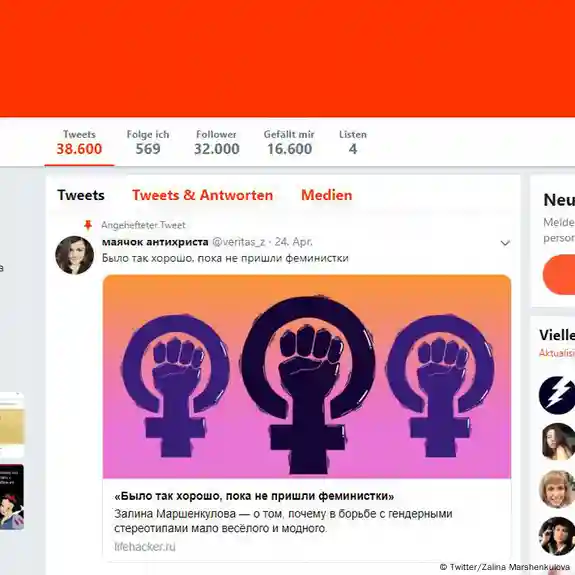The image size is (575, 575).
Task: Open the last suggested account avatar
Action: 557,536
